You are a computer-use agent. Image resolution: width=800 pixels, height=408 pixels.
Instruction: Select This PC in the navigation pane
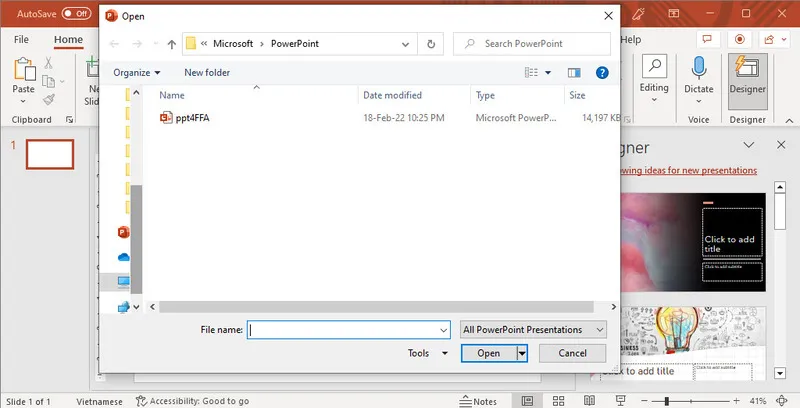click(123, 281)
